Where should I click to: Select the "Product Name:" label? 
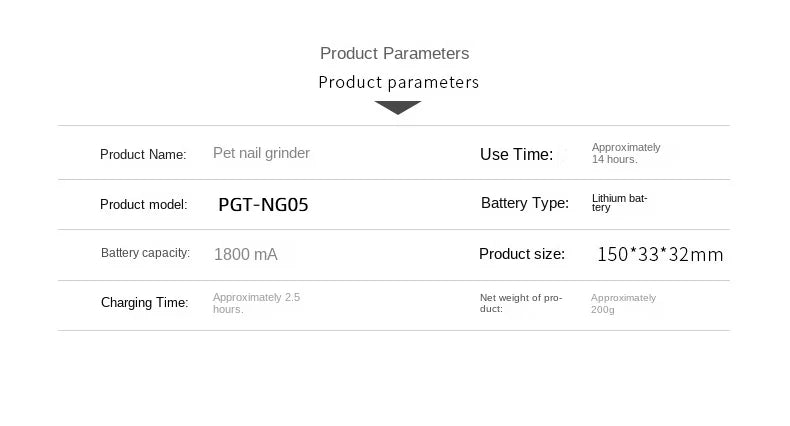click(143, 154)
